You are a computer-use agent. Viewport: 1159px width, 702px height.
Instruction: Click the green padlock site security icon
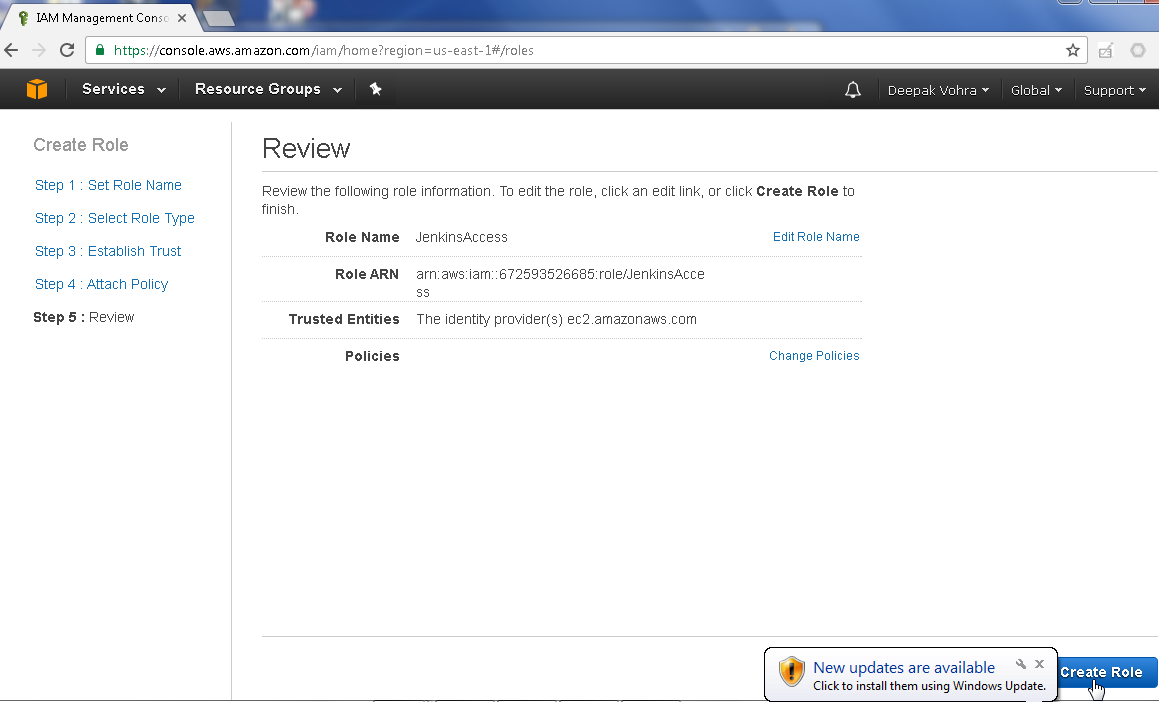coord(100,50)
